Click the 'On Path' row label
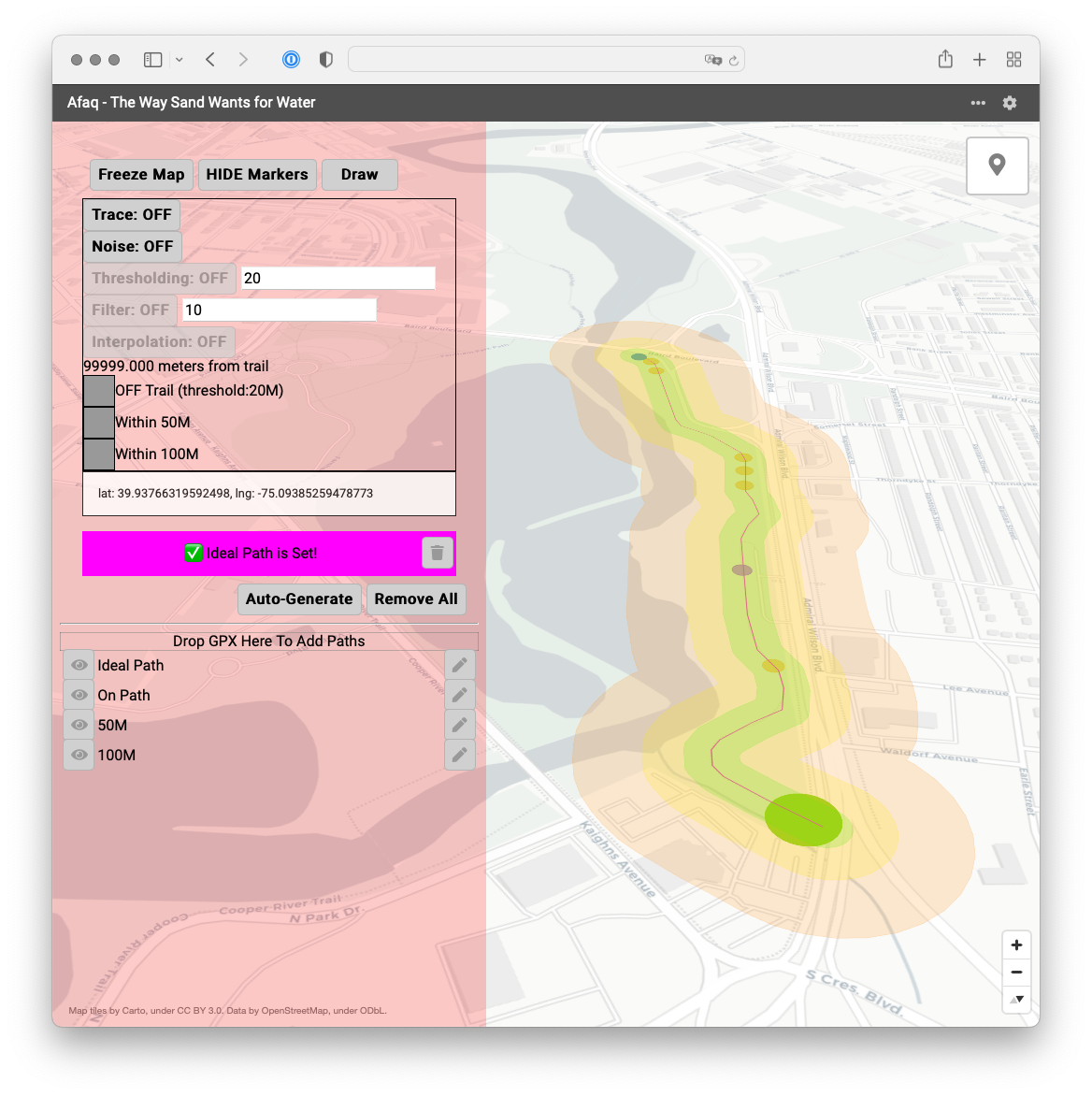The height and width of the screenshot is (1096, 1092). coord(123,696)
